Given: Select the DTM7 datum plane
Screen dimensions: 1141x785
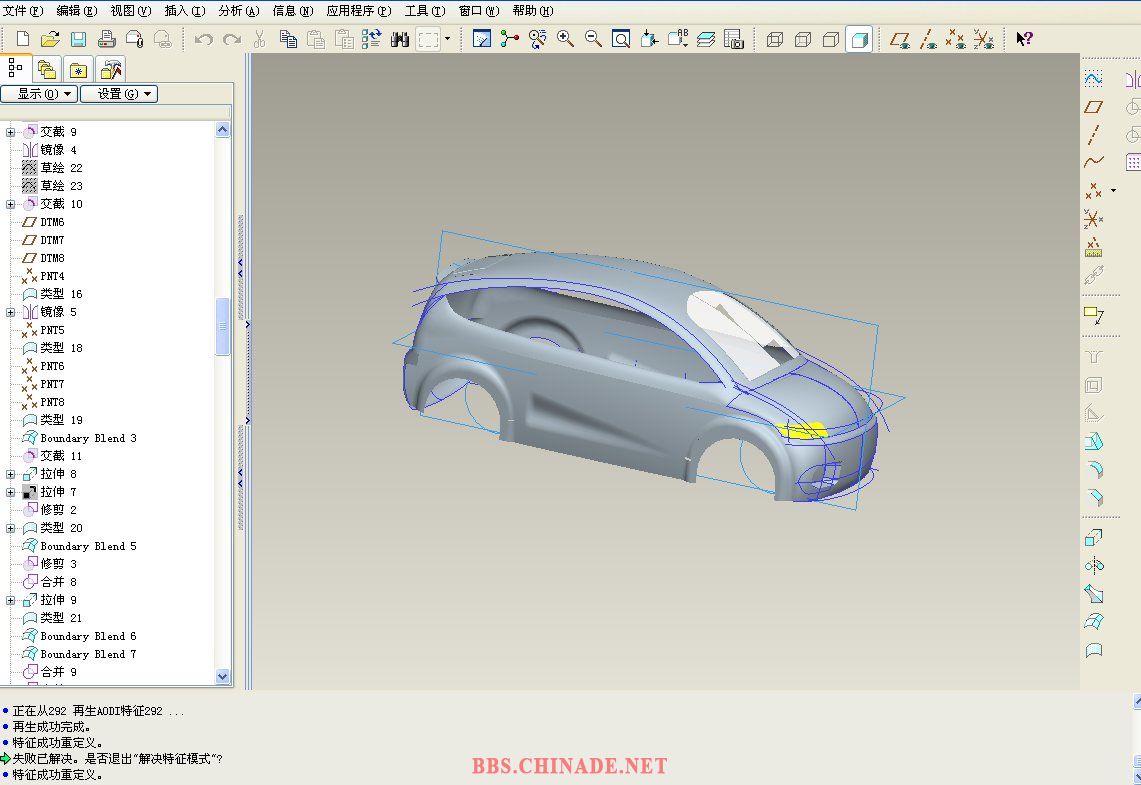Looking at the screenshot, I should coord(52,240).
